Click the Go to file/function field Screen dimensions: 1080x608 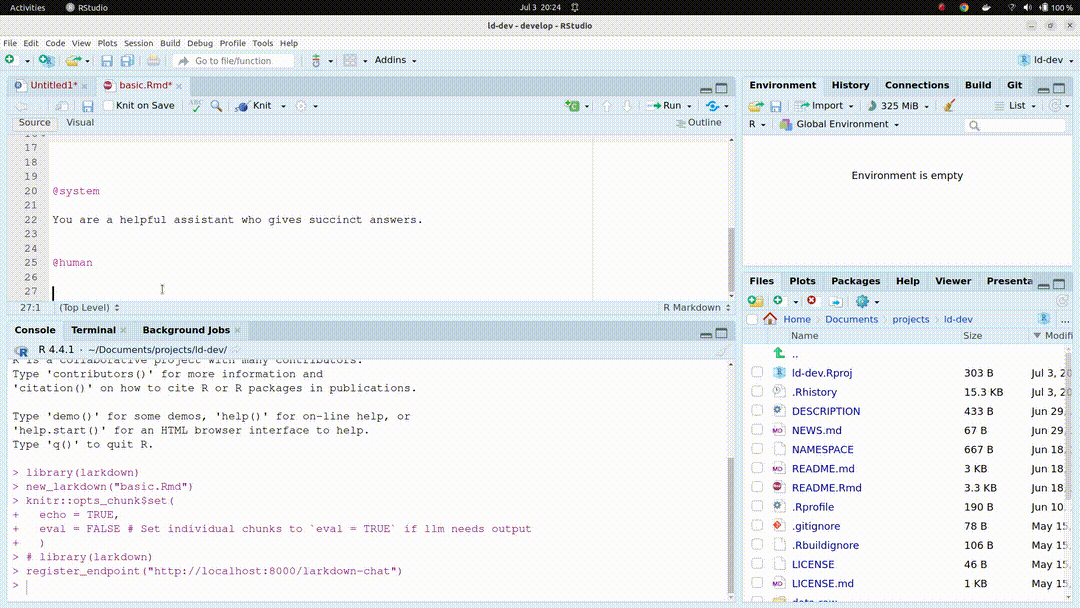pos(234,61)
